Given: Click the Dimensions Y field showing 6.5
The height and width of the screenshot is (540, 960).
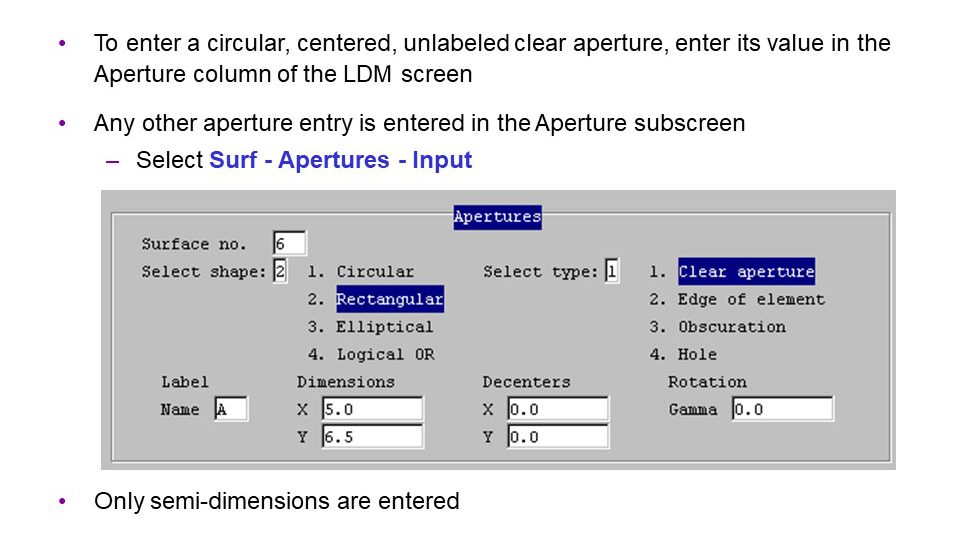Looking at the screenshot, I should (x=372, y=437).
